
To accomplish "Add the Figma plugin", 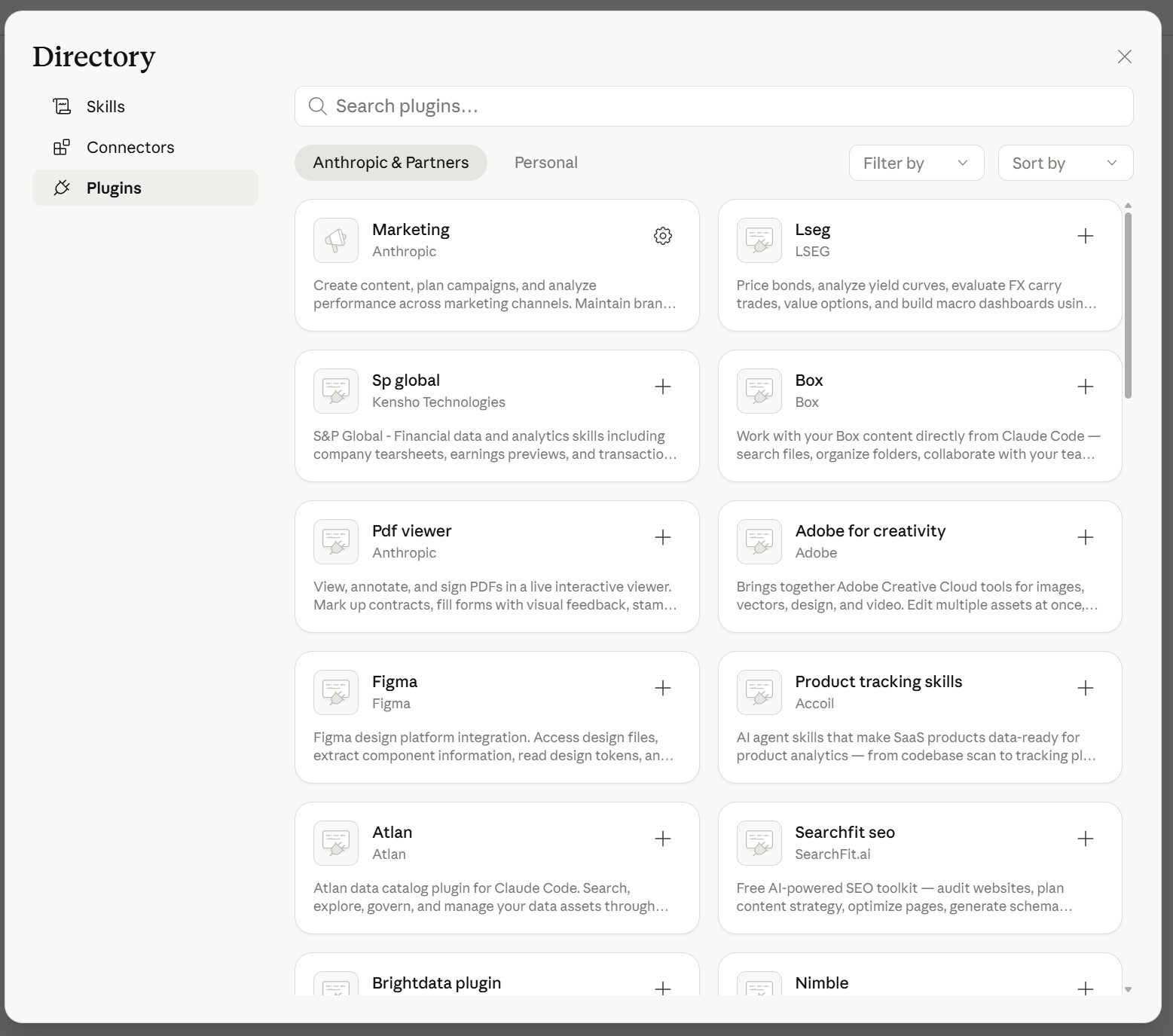I will [663, 688].
